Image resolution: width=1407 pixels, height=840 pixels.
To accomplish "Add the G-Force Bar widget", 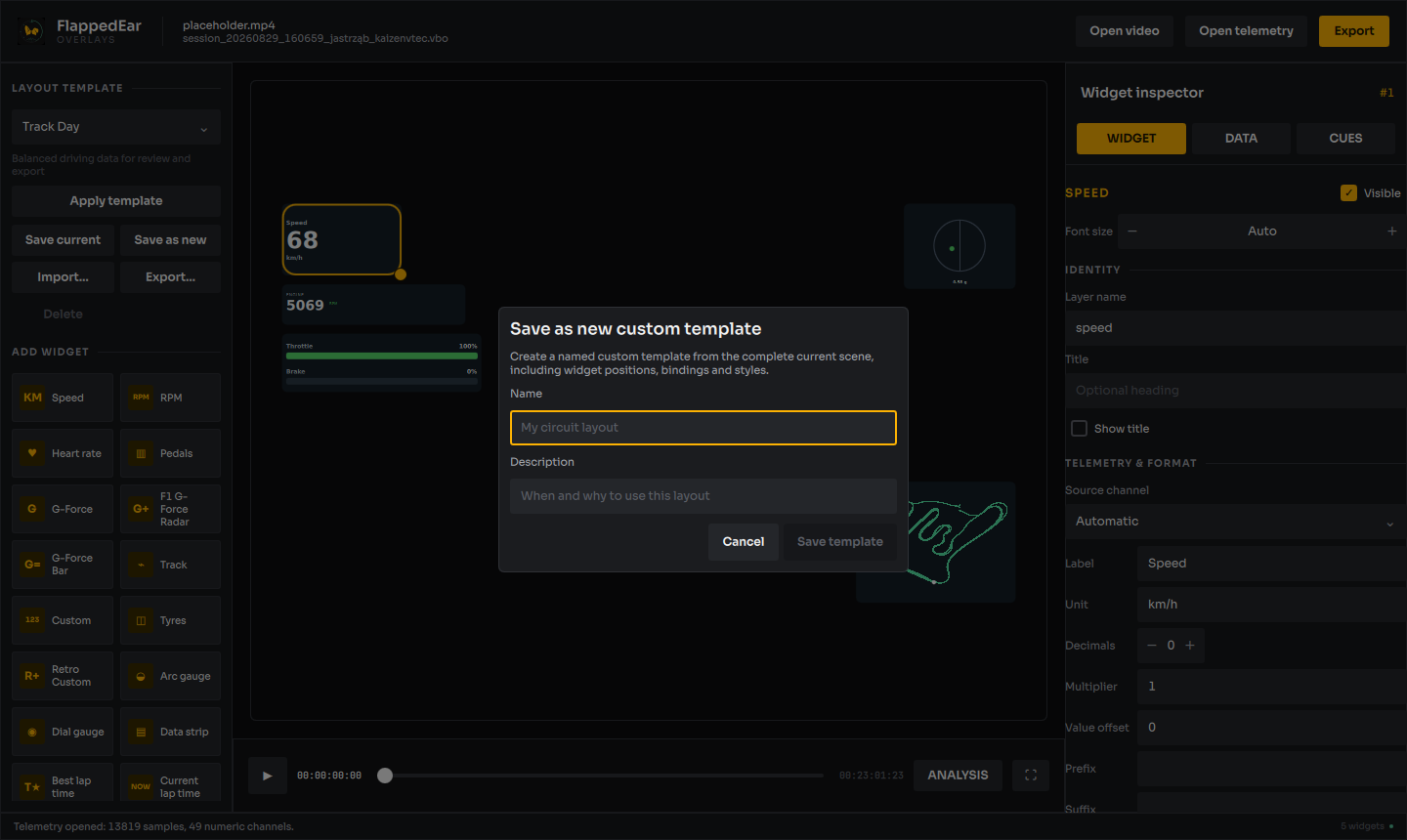I will [63, 565].
